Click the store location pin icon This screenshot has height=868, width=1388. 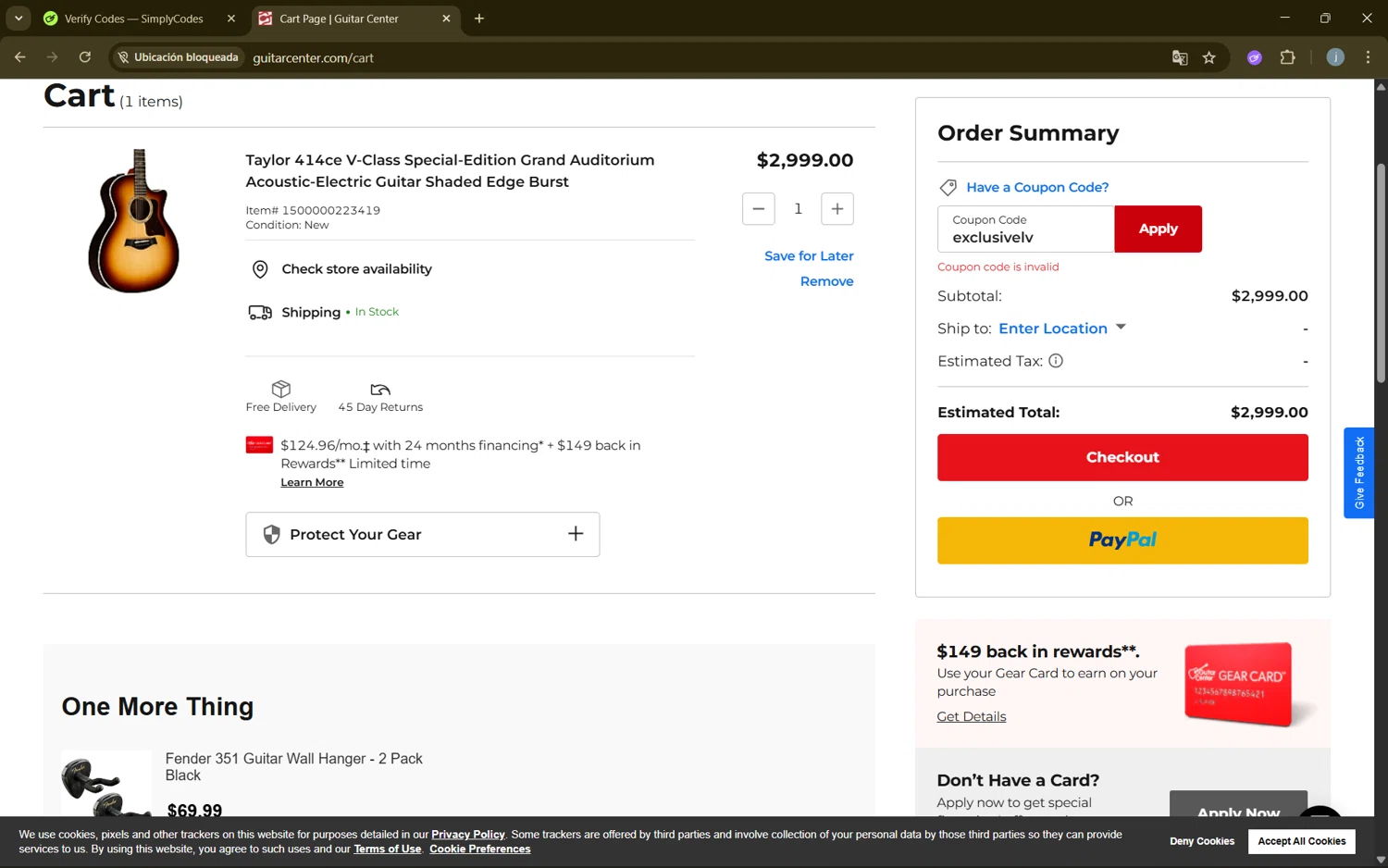click(x=260, y=269)
